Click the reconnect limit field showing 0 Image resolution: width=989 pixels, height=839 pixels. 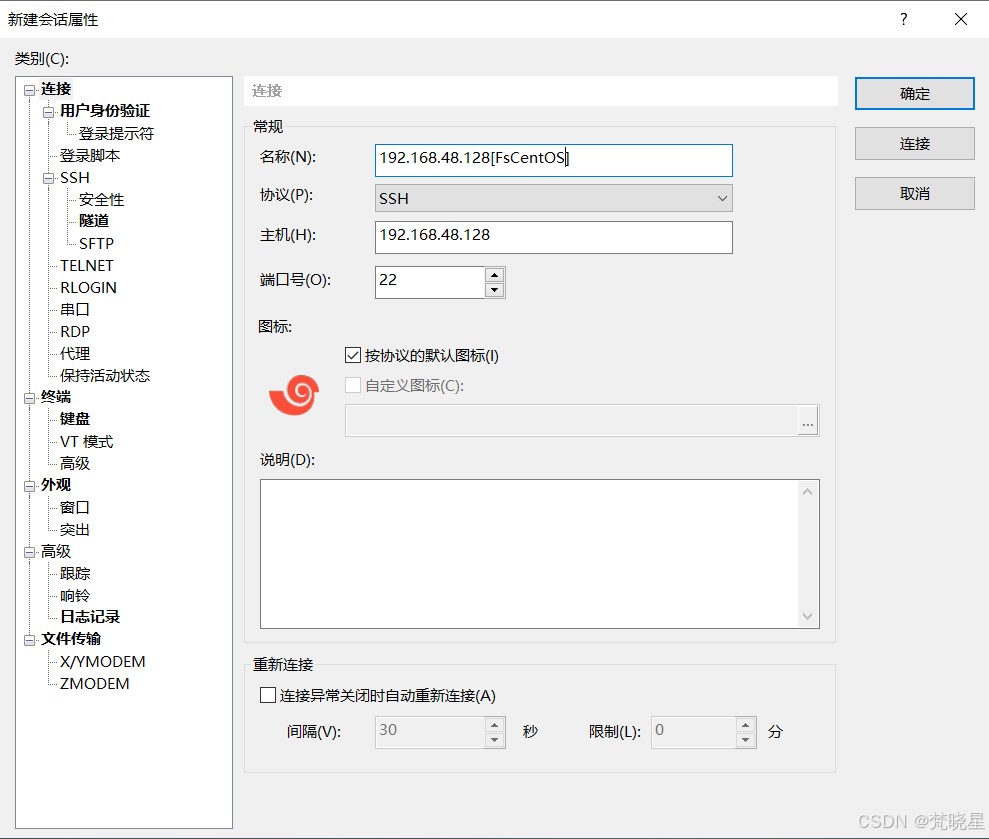(x=693, y=732)
